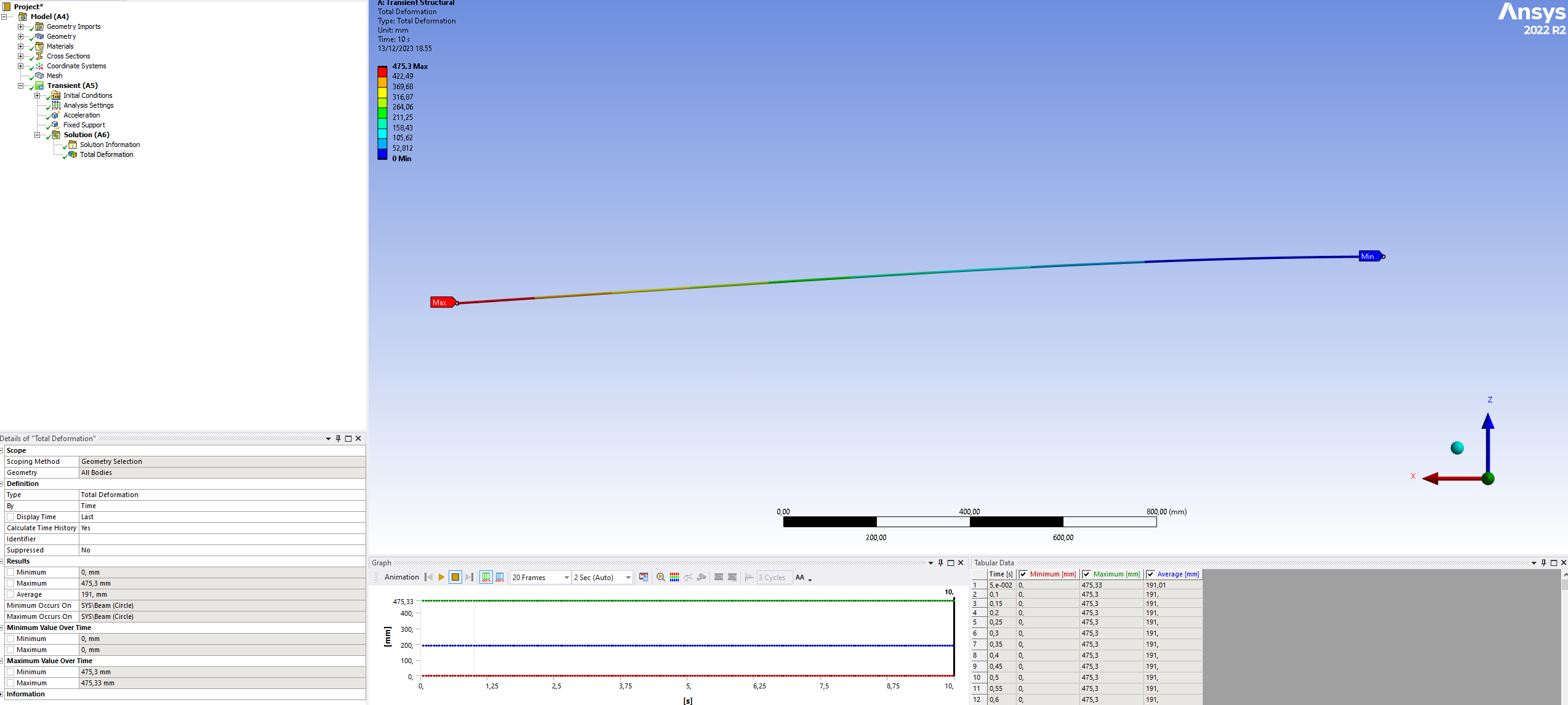This screenshot has width=1568, height=705.
Task: Click the zoom magnifier icon in Graph toolbar
Action: coord(660,577)
